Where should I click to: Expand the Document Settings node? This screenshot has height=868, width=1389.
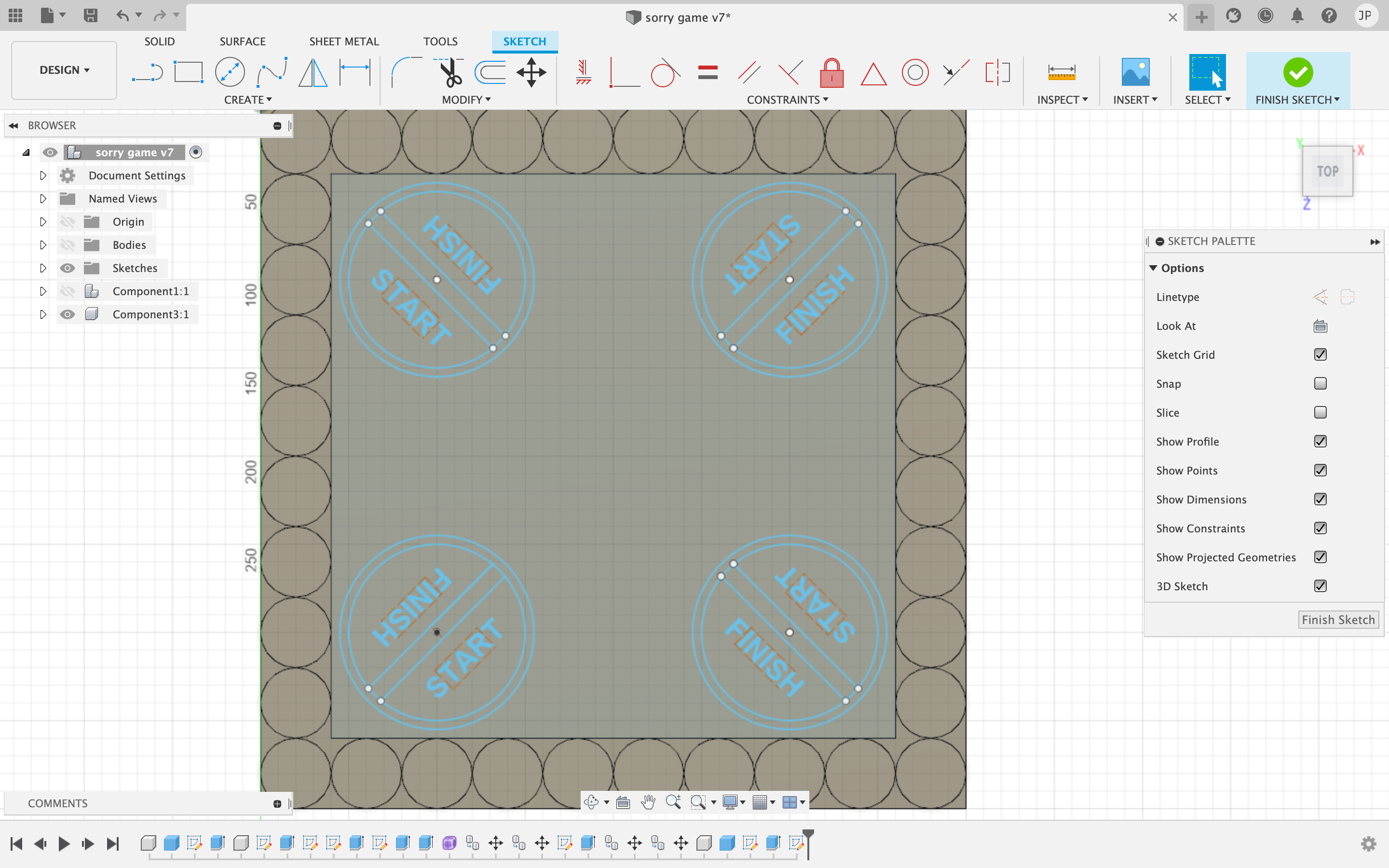tap(43, 176)
